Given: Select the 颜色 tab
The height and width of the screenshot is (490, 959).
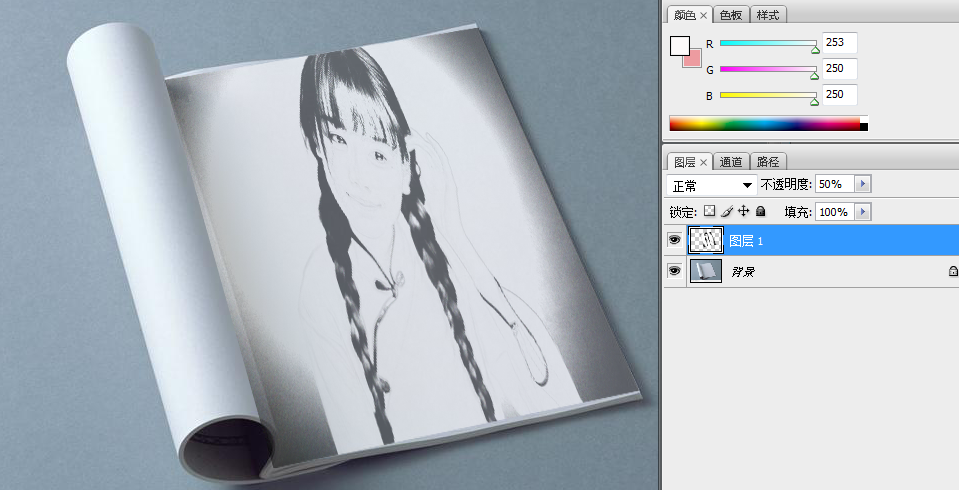Looking at the screenshot, I should coord(684,15).
